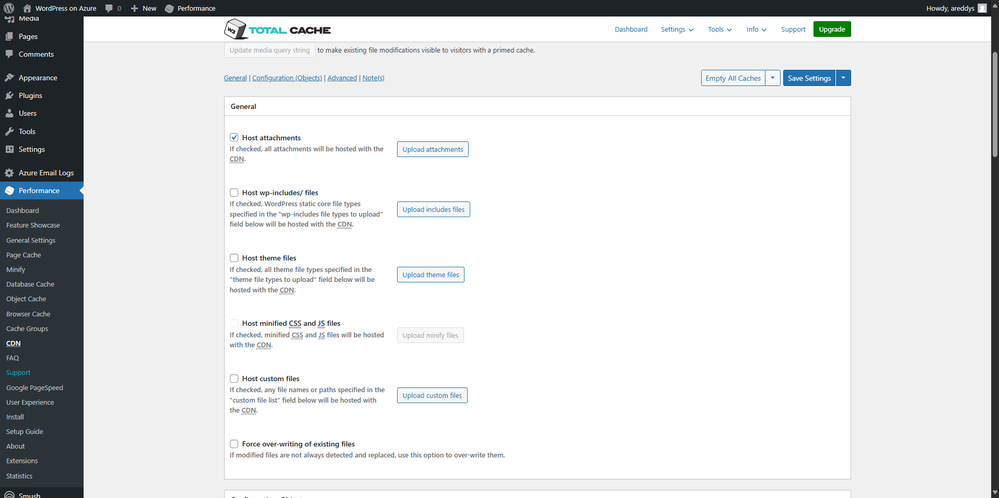The height and width of the screenshot is (498, 999).
Task: Open the Plugins sidebar menu
Action: point(30,96)
